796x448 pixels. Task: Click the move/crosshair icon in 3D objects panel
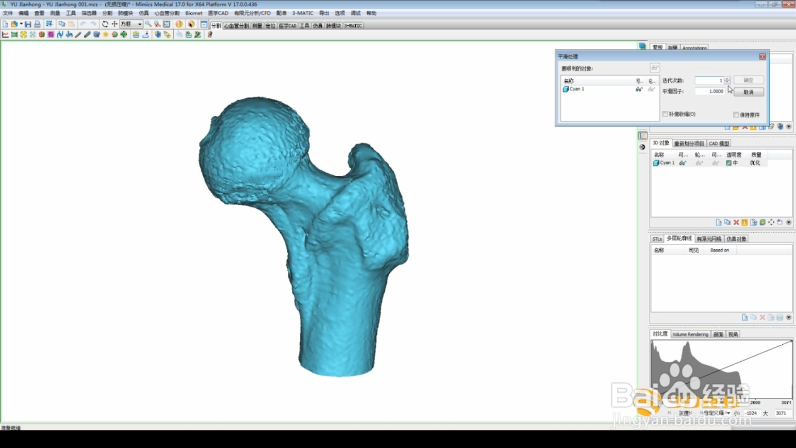coord(771,222)
